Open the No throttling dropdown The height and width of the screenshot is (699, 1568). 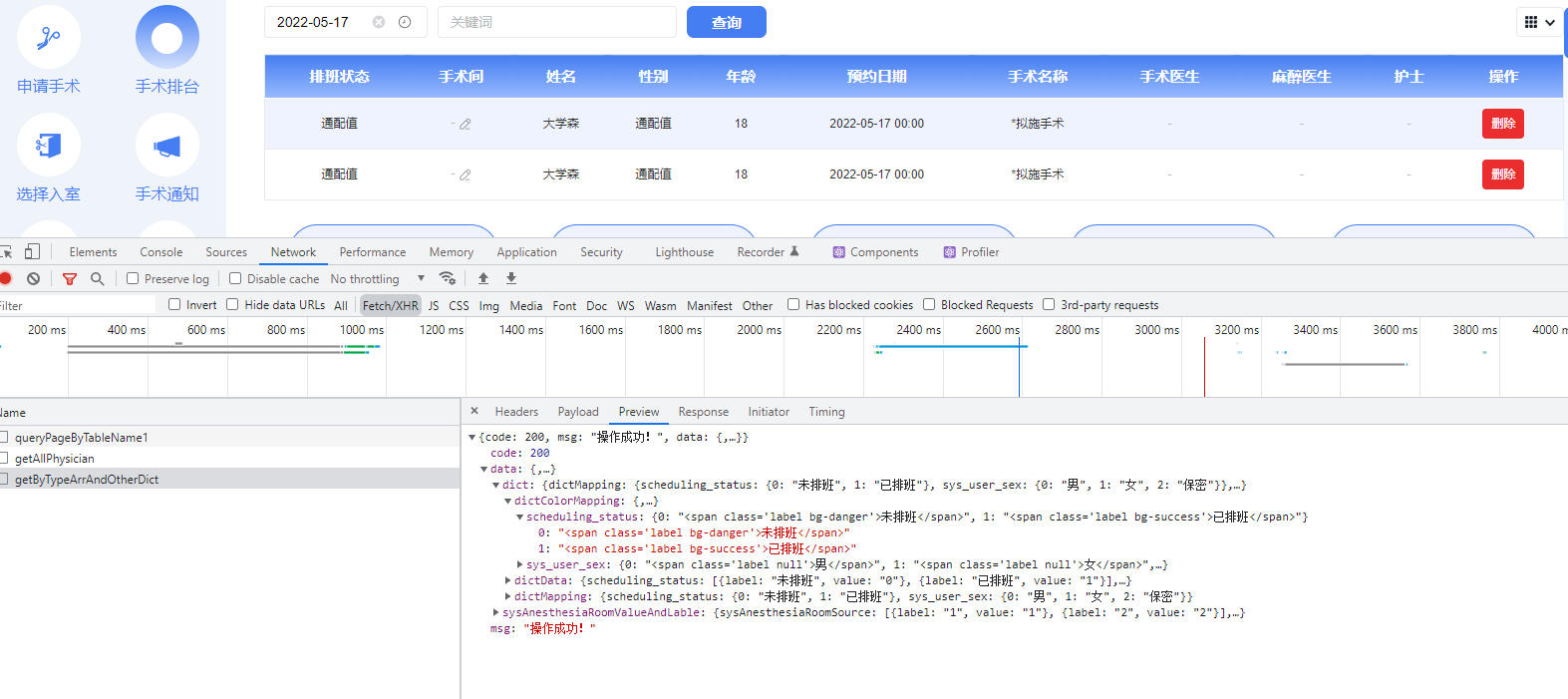(378, 279)
